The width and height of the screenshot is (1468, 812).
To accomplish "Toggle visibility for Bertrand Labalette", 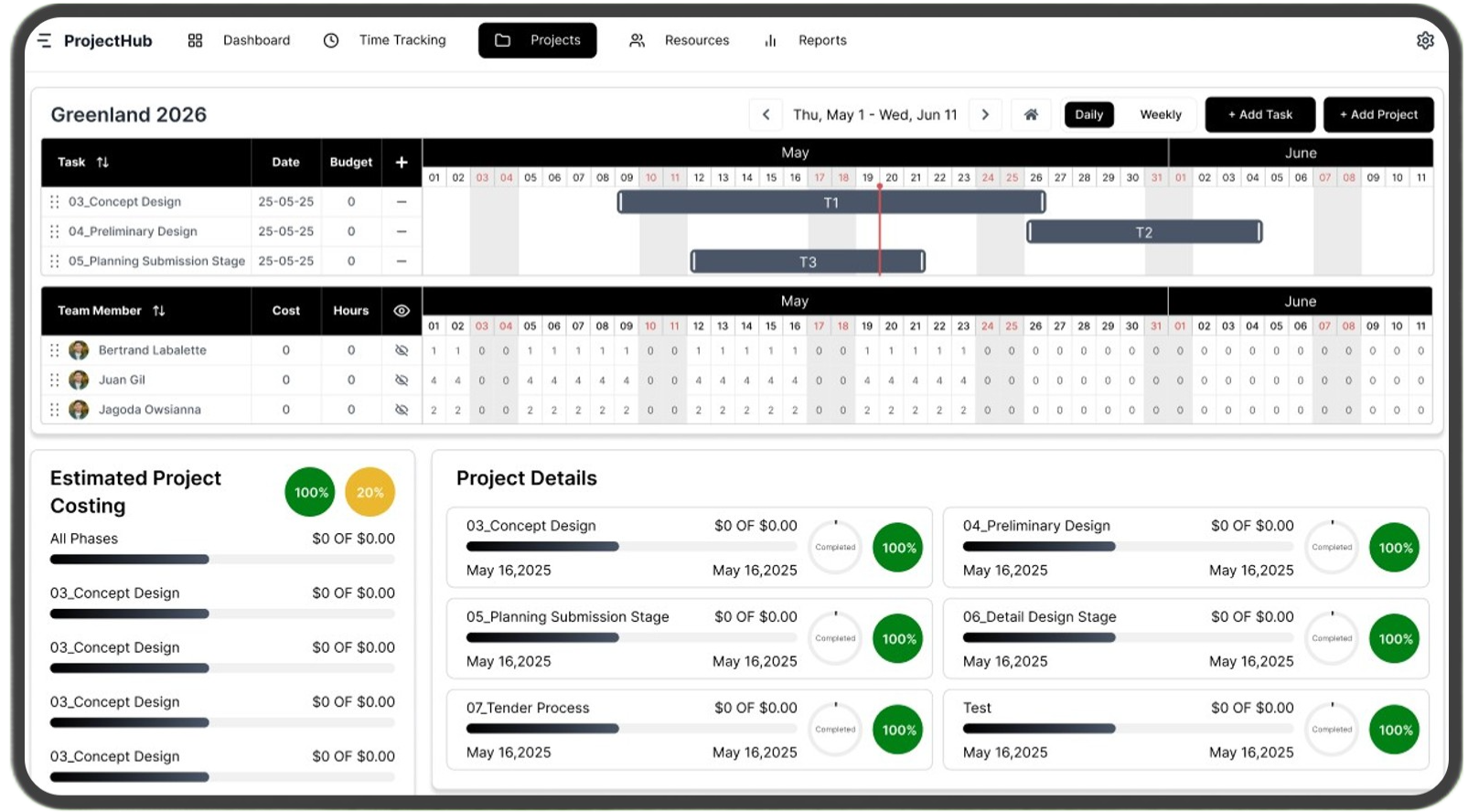I will [x=401, y=350].
